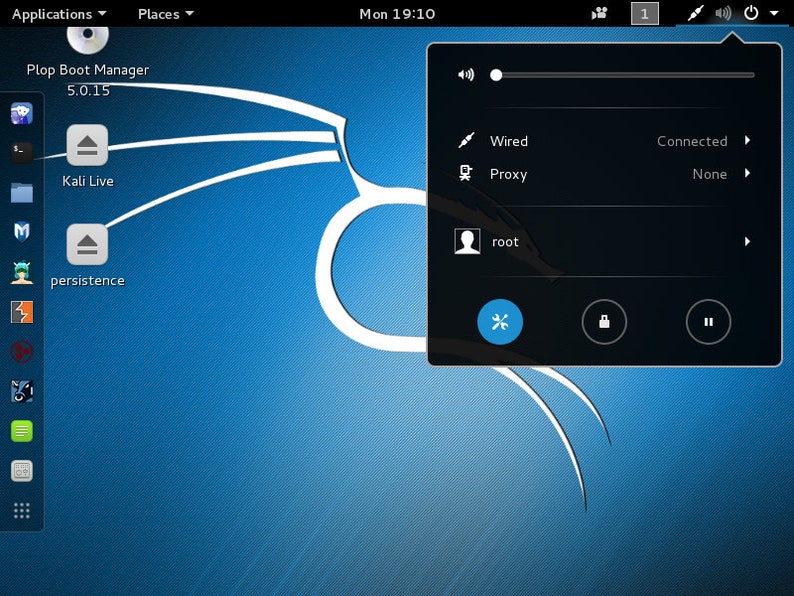The width and height of the screenshot is (794, 596).
Task: Click the screen recorder camera icon in top bar
Action: (600, 13)
